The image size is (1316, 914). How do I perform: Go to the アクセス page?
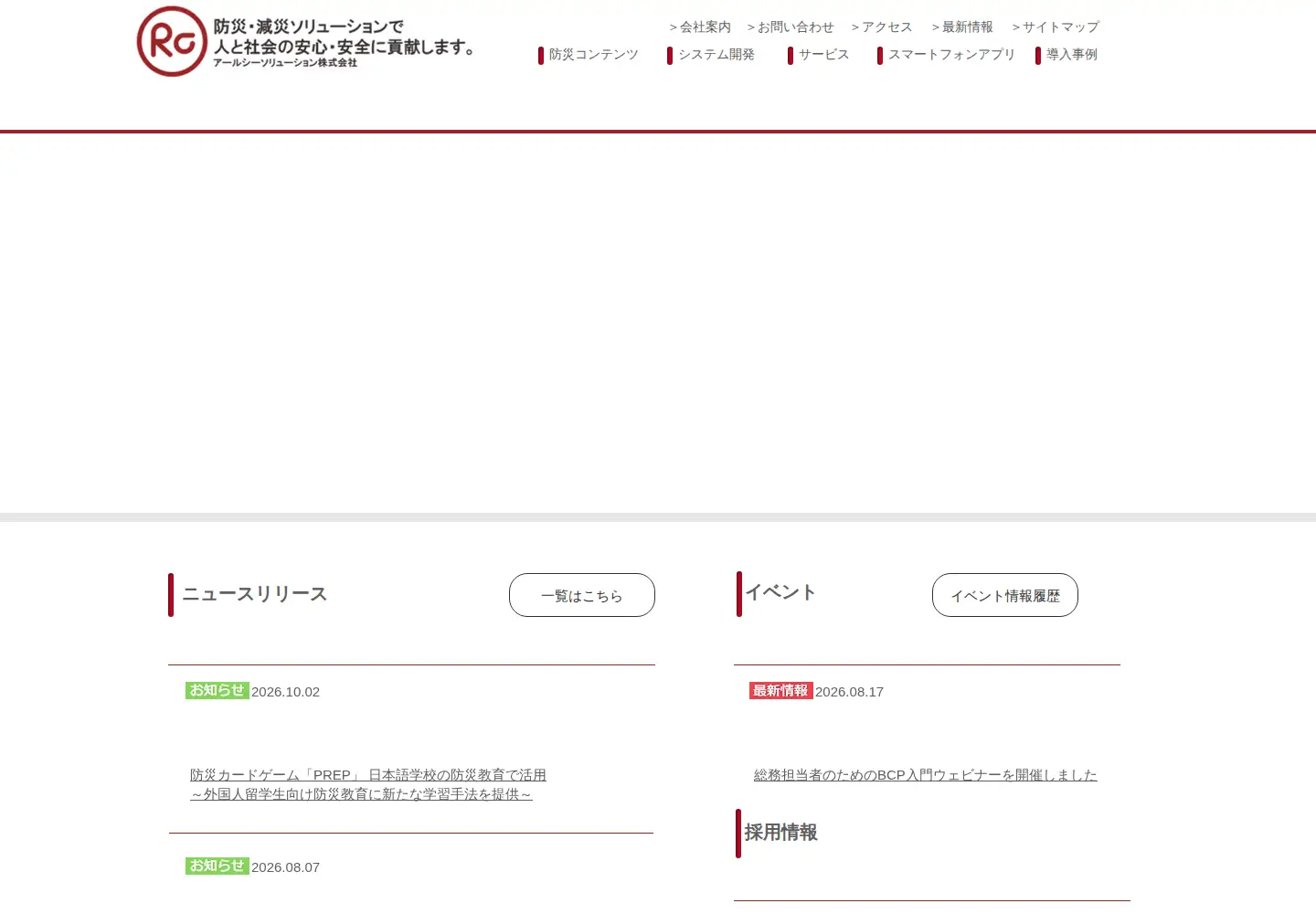(x=882, y=27)
